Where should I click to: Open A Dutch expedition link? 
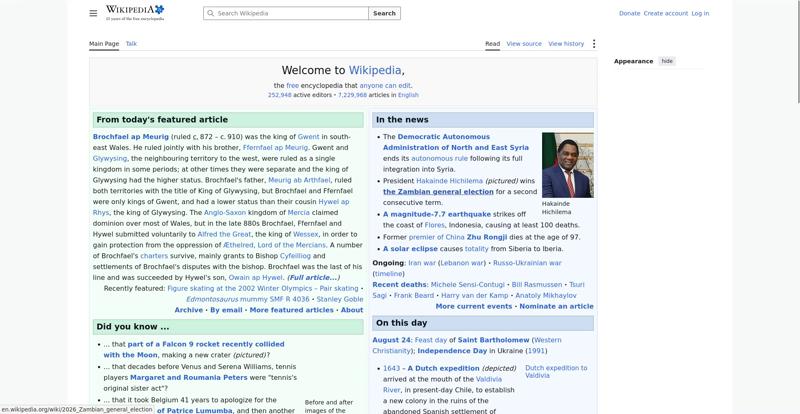pos(443,368)
